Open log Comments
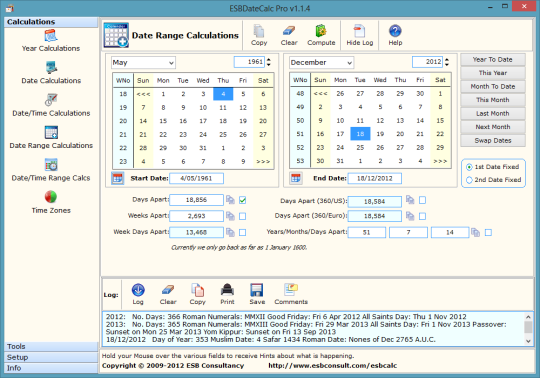Viewport: 540px width, 378px height. [291, 294]
